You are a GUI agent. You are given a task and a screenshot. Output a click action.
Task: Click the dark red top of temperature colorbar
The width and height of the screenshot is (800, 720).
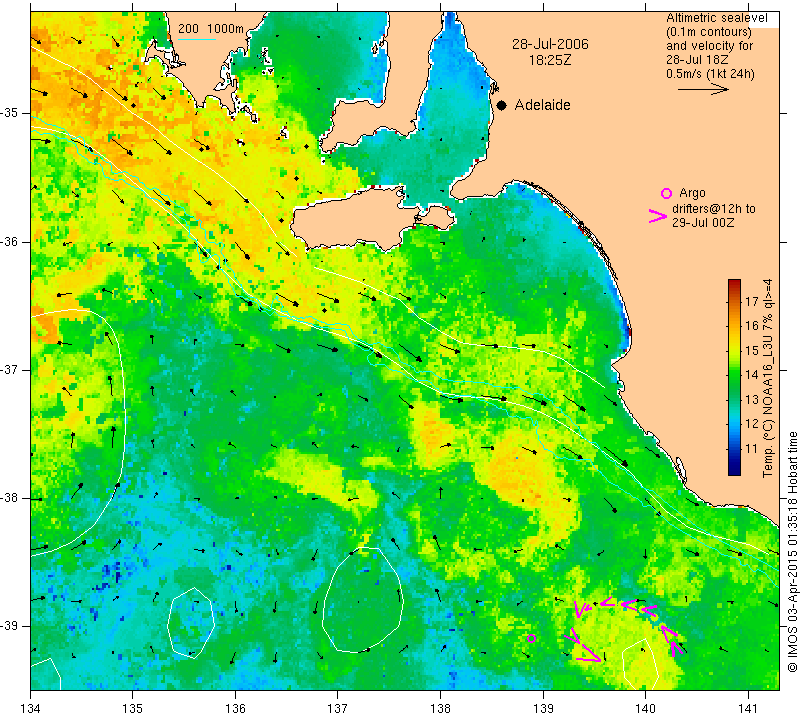click(734, 282)
